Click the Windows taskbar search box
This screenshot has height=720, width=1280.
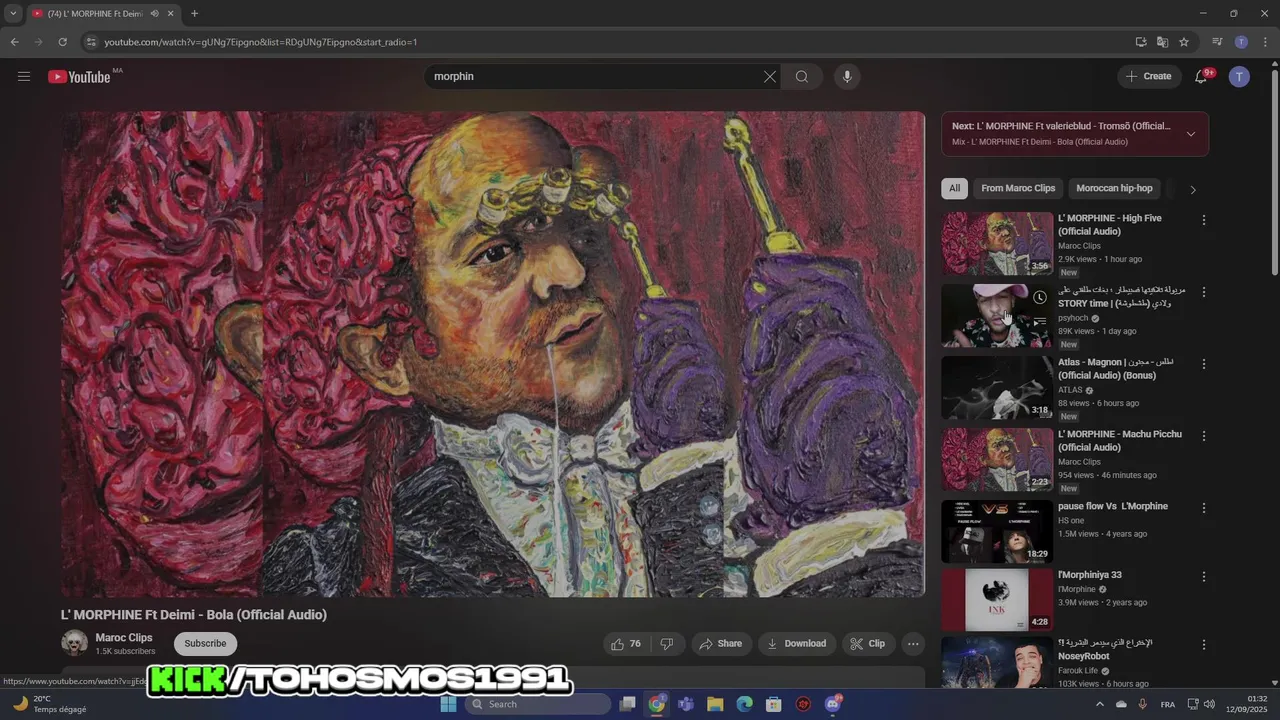pyautogui.click(x=538, y=704)
